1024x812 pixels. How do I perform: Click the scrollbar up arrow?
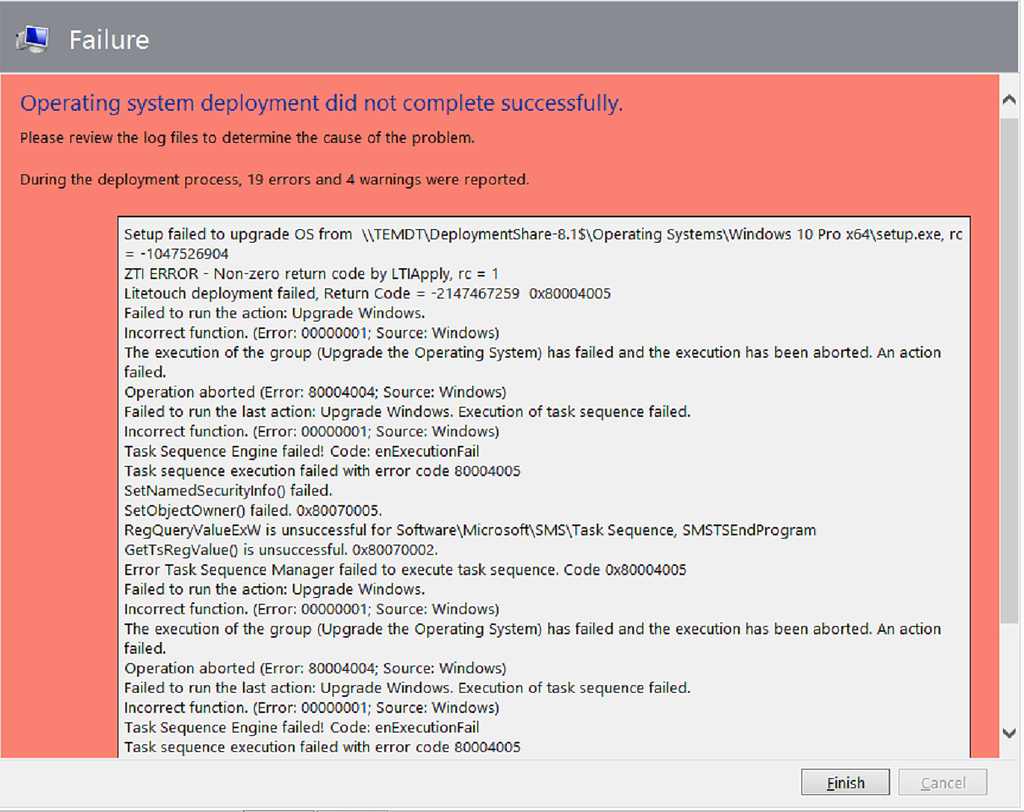click(1009, 98)
